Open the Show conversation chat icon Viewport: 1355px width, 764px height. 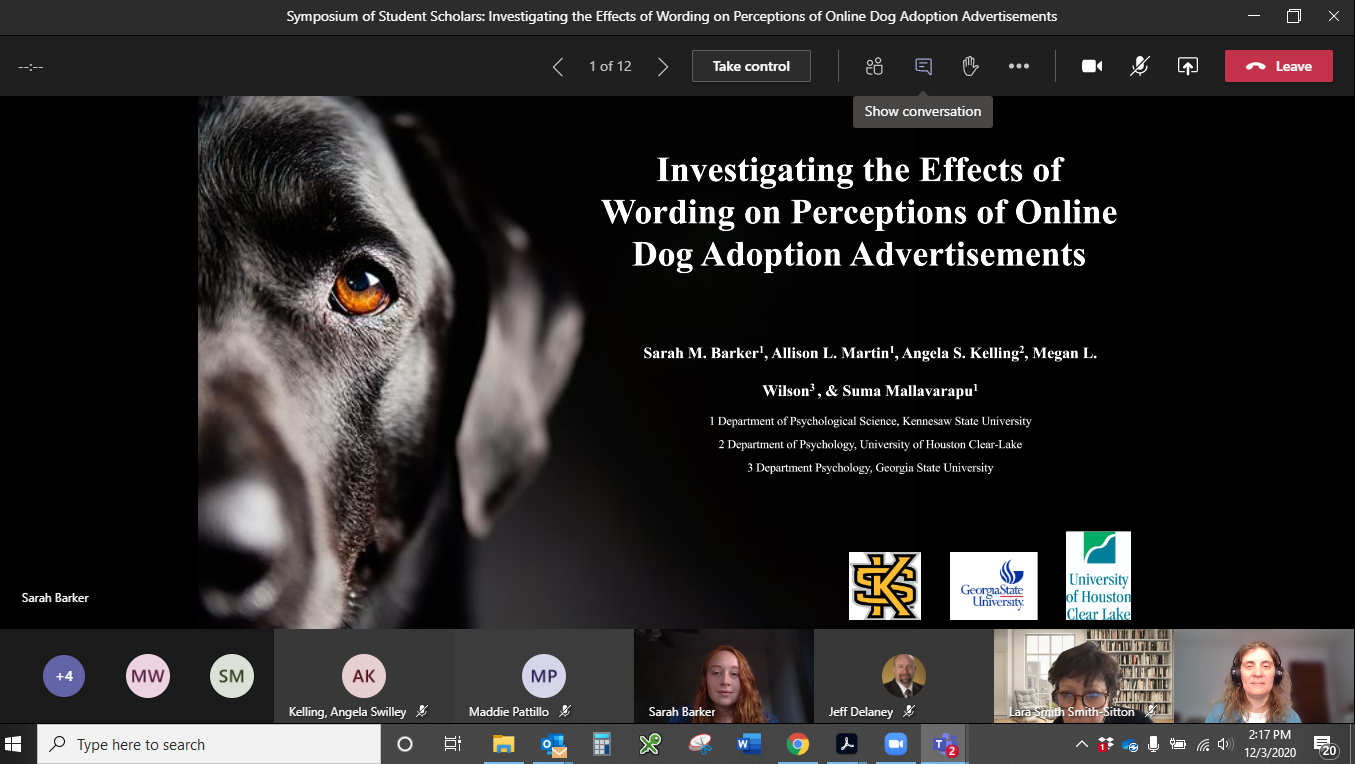click(923, 66)
